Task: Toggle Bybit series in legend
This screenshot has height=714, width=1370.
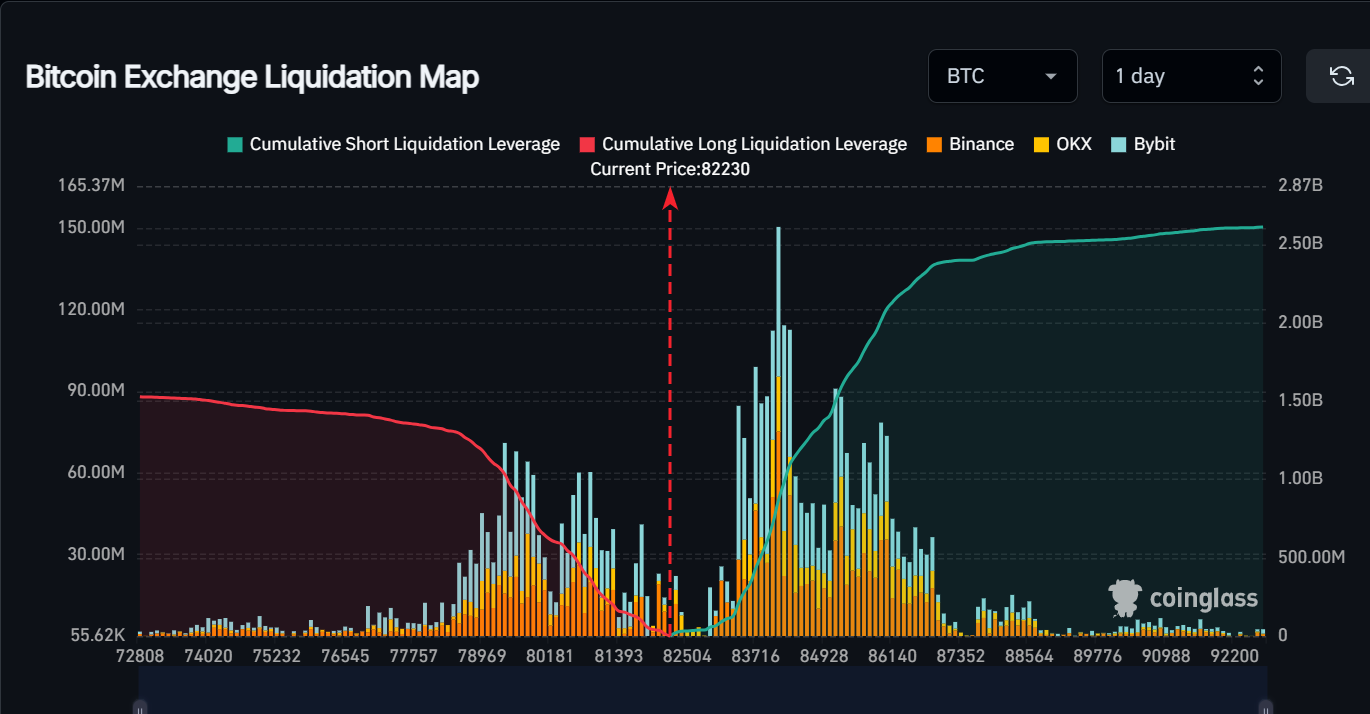Action: click(x=1143, y=144)
